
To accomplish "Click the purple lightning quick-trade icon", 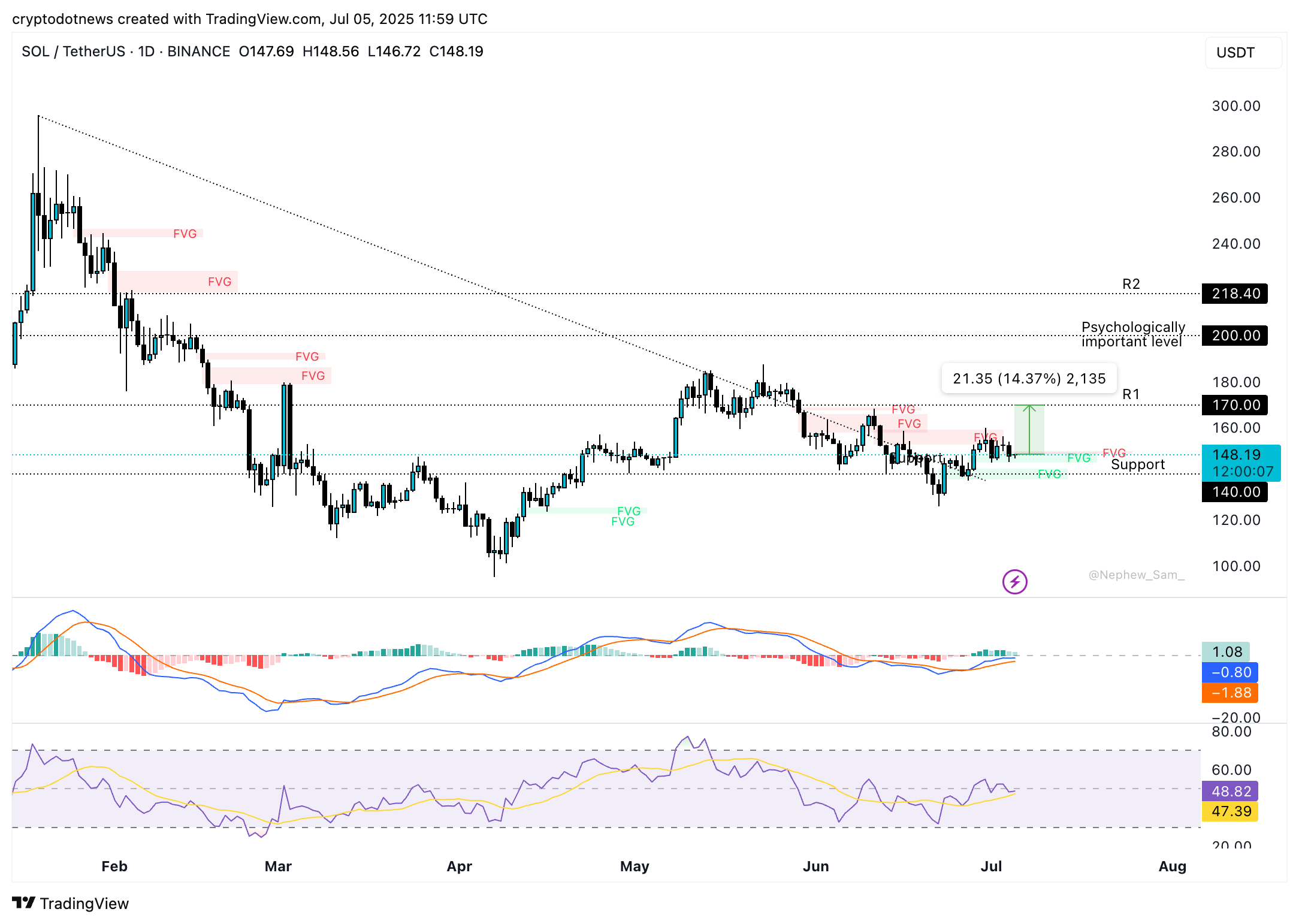I will [1015, 582].
